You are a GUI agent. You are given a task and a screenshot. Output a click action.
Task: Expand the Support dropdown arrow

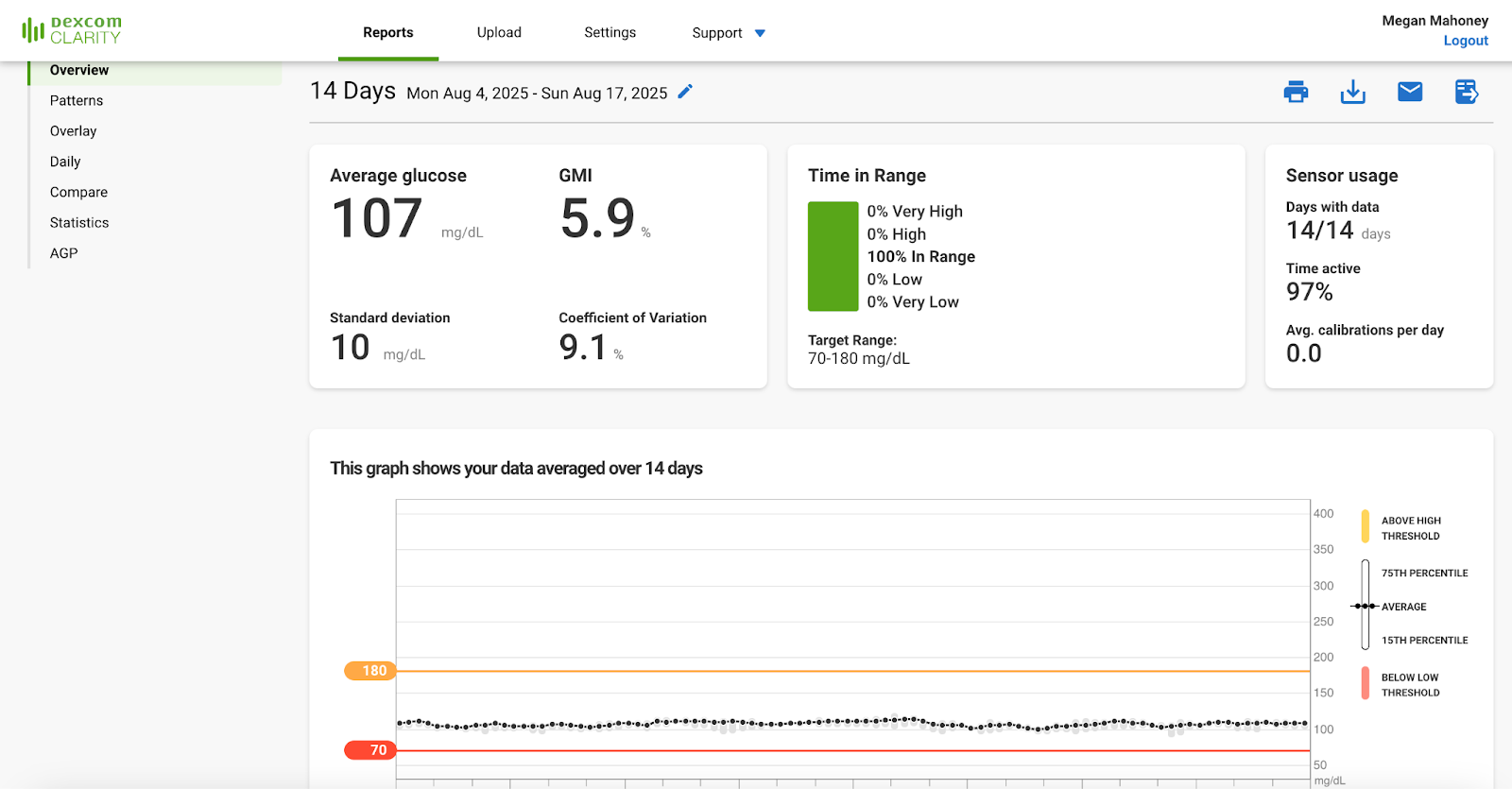pos(760,33)
